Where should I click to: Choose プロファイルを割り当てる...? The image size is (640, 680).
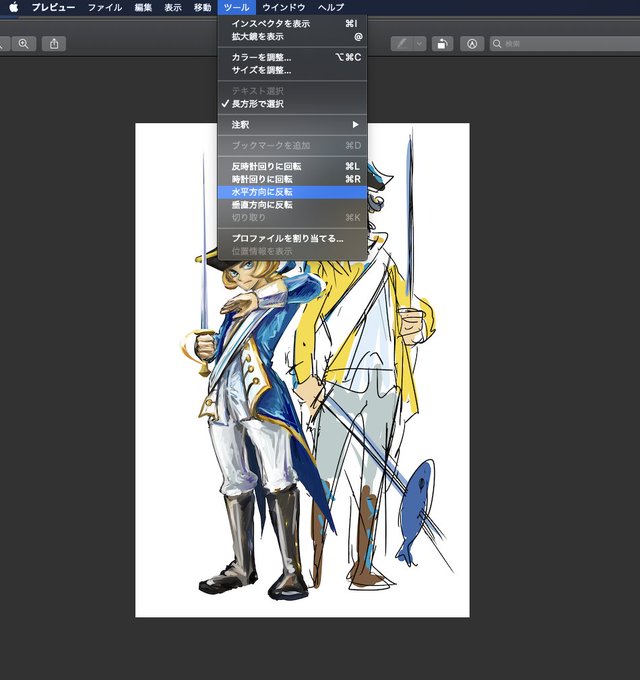292,239
